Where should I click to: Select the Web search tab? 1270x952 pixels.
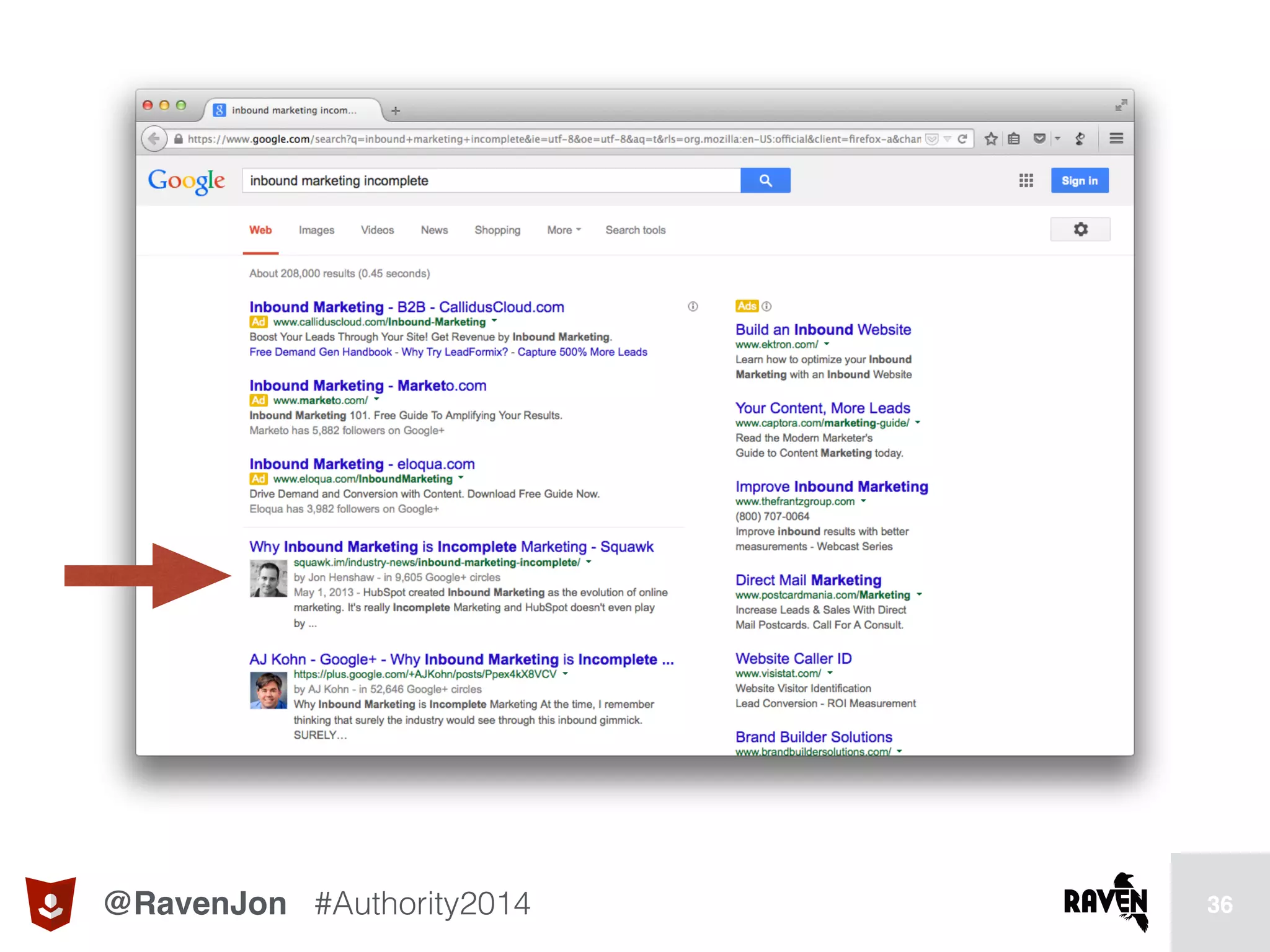260,230
